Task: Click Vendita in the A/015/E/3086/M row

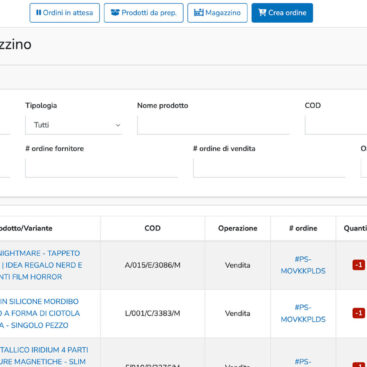Action: (237, 265)
